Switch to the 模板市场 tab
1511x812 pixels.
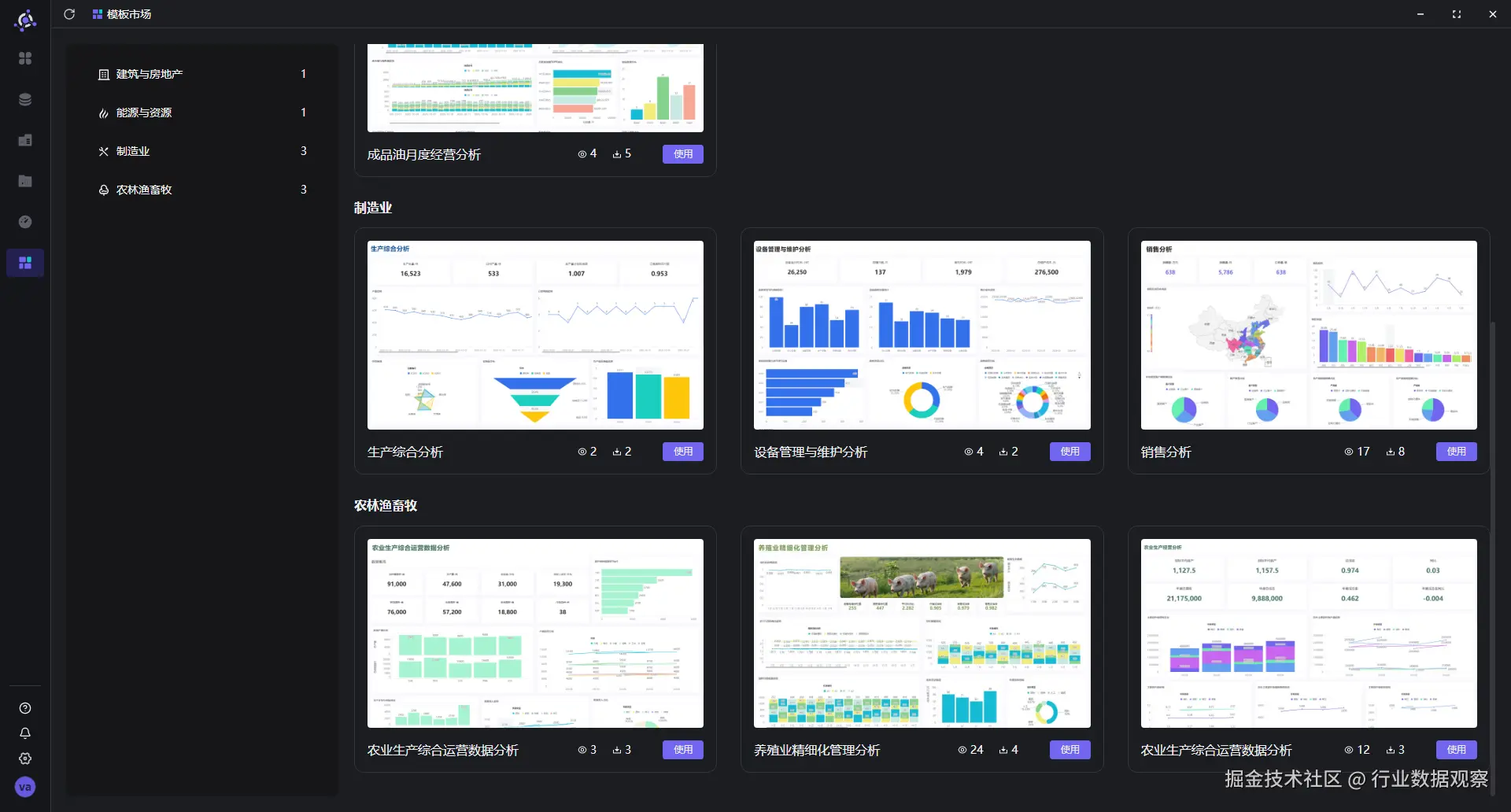(122, 14)
